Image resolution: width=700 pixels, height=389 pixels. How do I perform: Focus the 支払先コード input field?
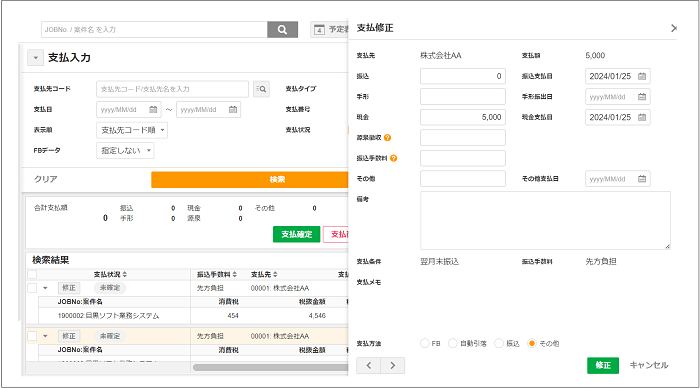click(172, 89)
